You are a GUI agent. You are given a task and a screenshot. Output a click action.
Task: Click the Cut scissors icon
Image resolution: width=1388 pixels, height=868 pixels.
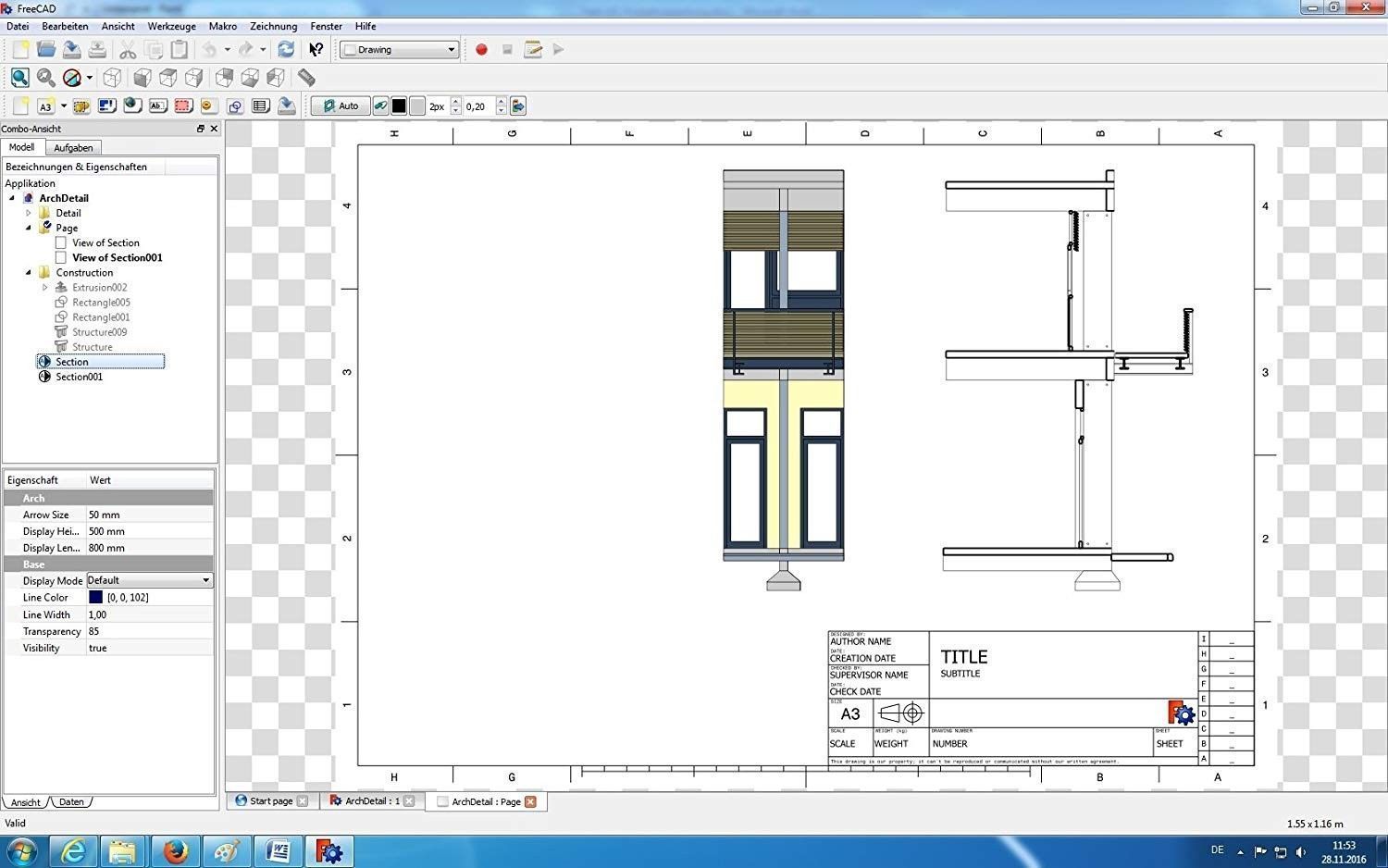tap(128, 50)
